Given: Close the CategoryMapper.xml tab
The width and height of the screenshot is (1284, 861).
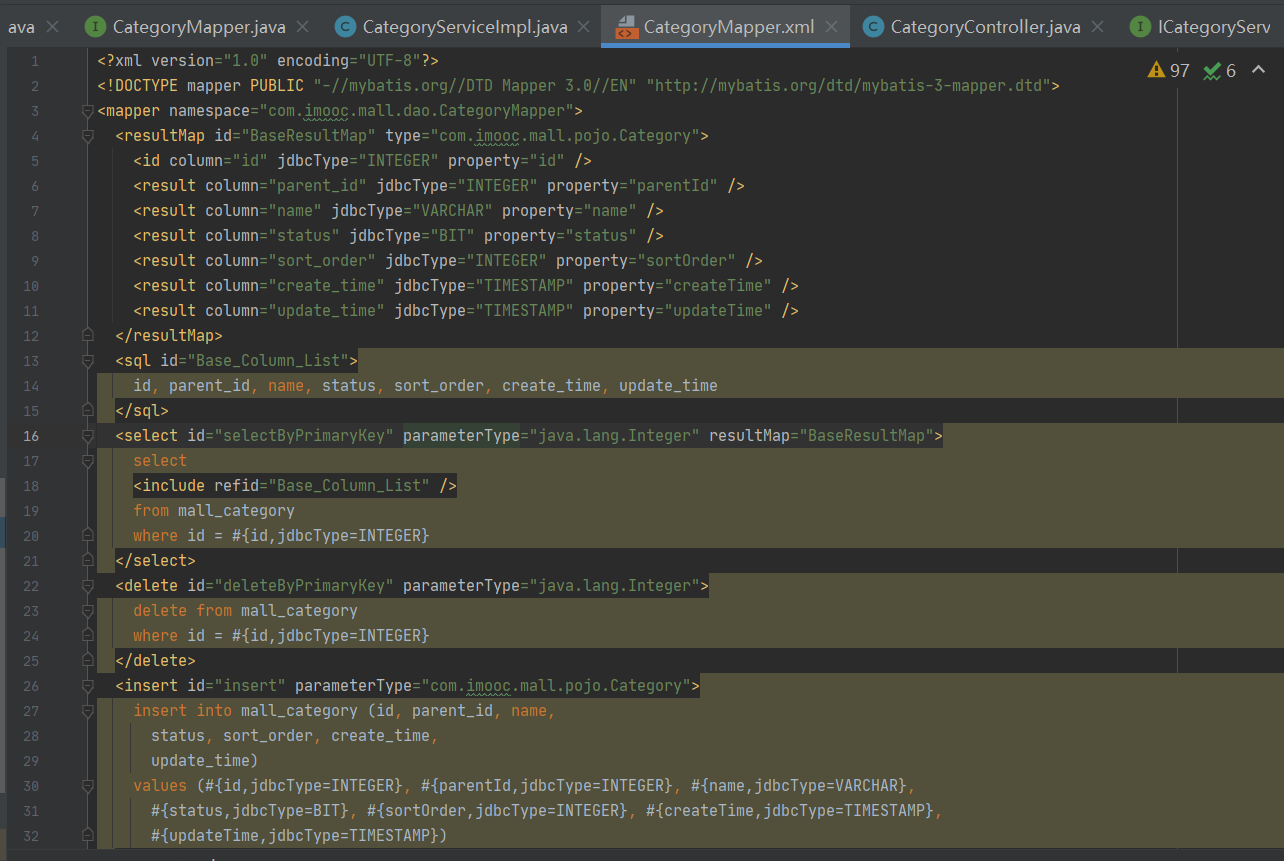Looking at the screenshot, I should coord(831,27).
